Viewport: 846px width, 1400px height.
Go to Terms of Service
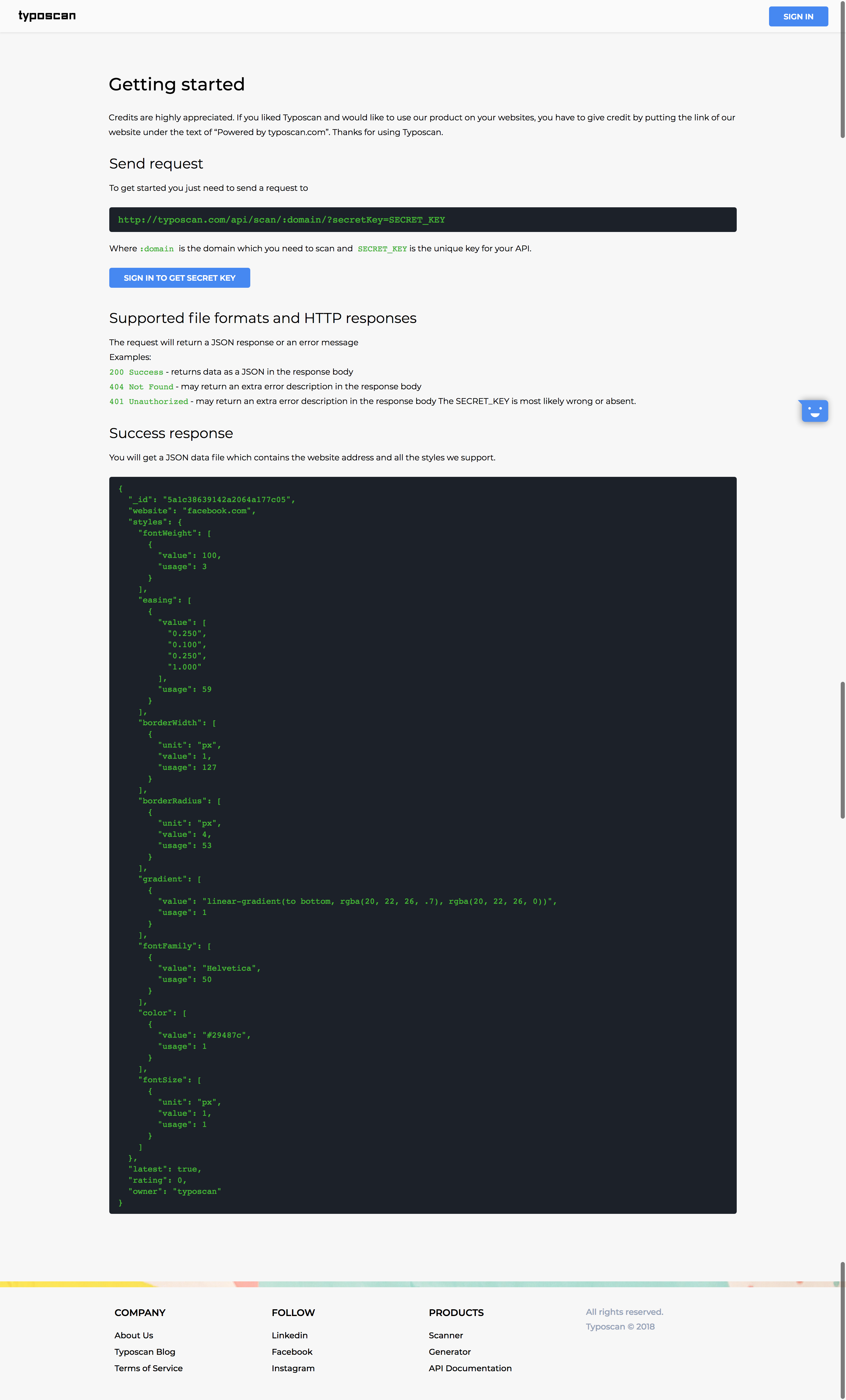pos(148,1368)
